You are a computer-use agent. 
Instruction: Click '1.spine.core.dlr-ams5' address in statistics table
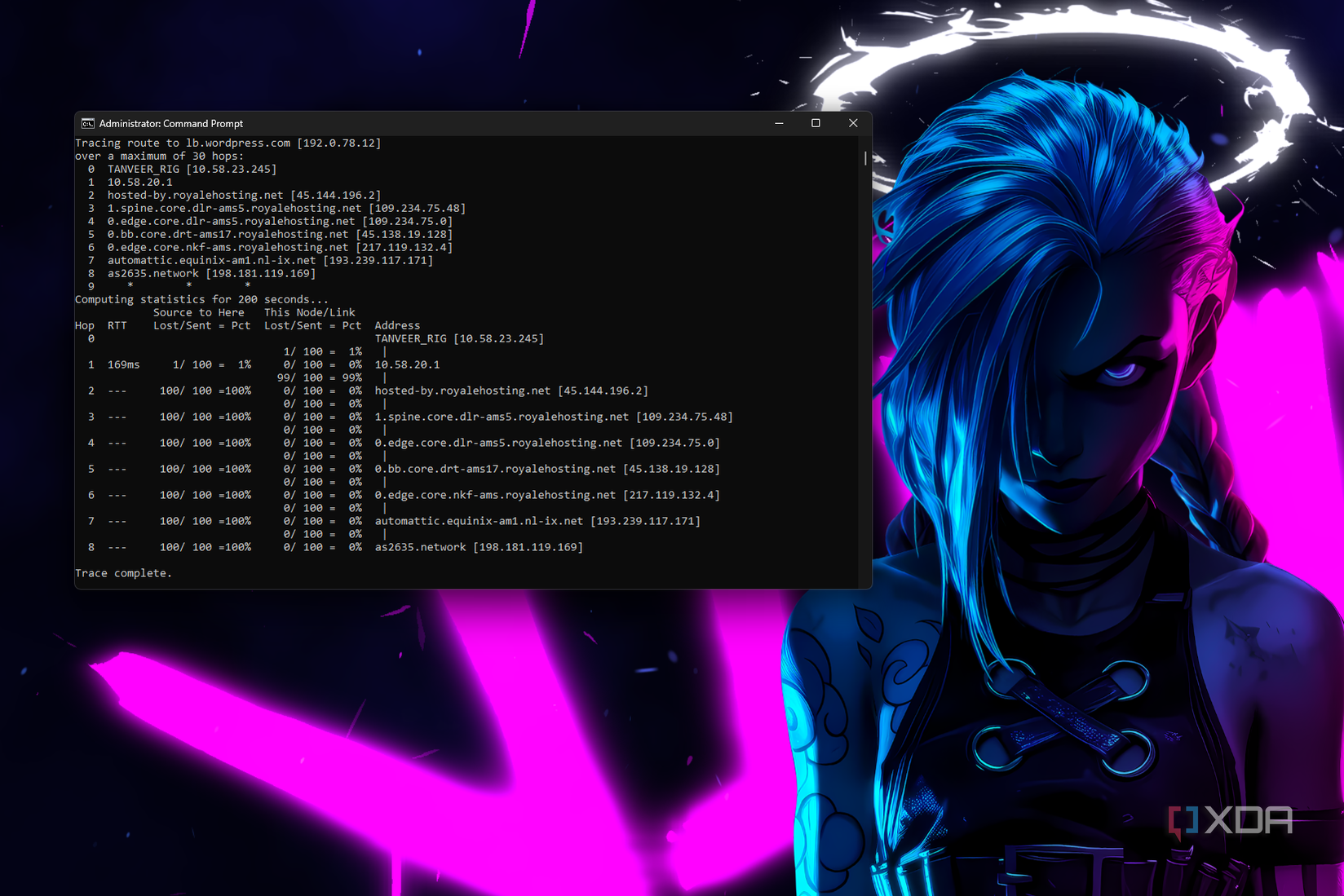click(x=555, y=417)
